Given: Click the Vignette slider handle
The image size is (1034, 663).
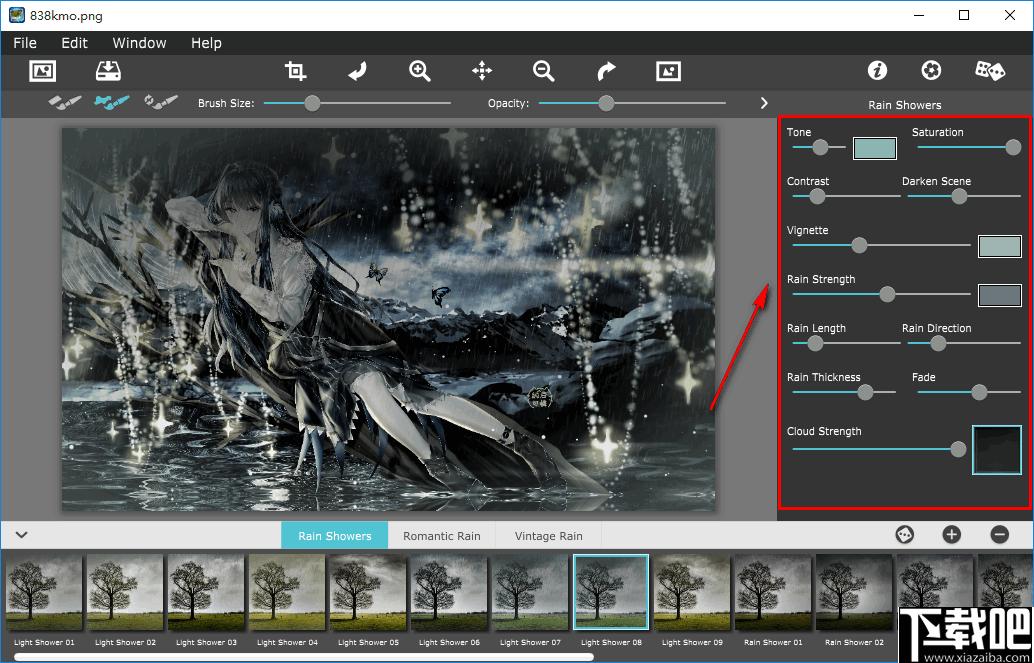Looking at the screenshot, I should click(x=859, y=245).
